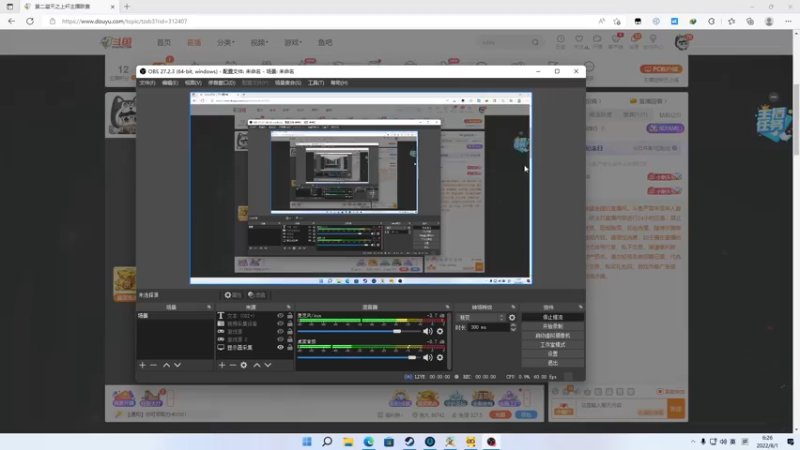Click the Douyu search magnifier icon
Screen dimensions: 800x450
click(535, 42)
